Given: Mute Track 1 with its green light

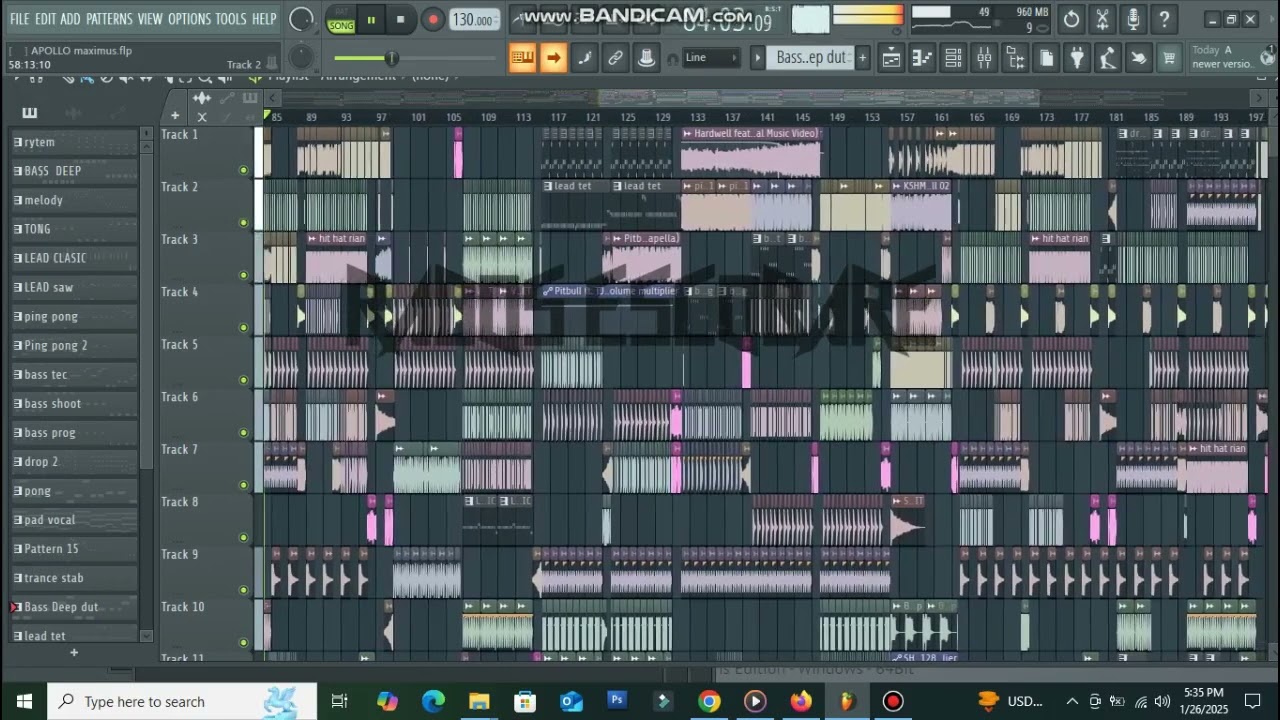Looking at the screenshot, I should (x=243, y=170).
